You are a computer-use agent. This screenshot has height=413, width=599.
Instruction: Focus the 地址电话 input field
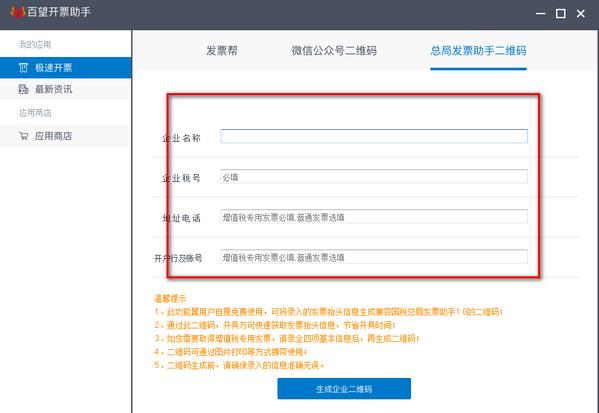(374, 217)
